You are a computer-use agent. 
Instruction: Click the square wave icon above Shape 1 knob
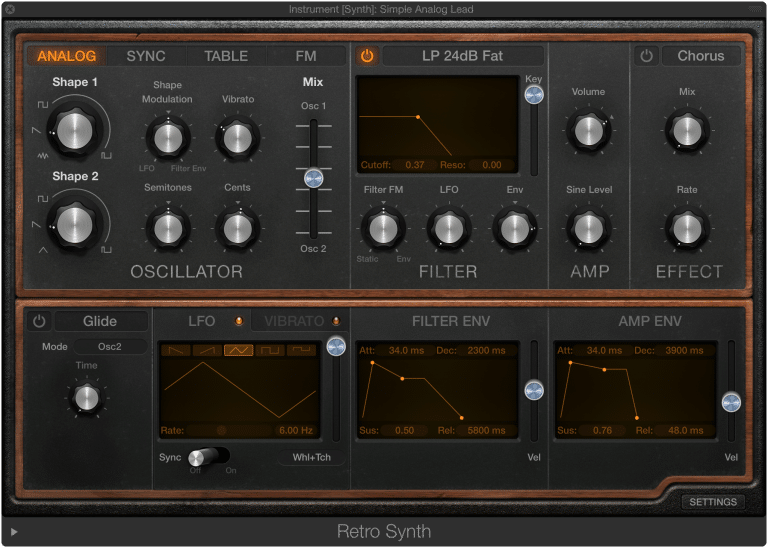(x=43, y=104)
